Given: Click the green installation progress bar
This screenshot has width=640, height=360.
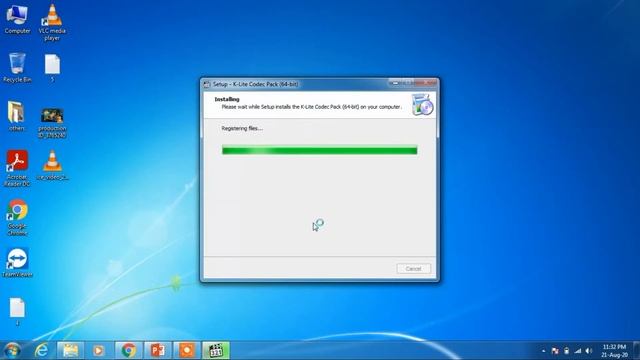Looking at the screenshot, I should click(x=320, y=150).
